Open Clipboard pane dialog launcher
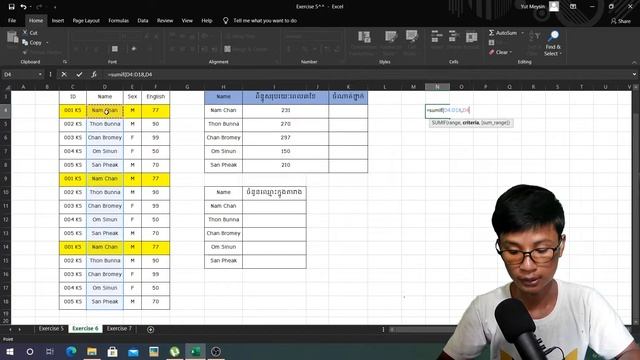 coord(65,62)
